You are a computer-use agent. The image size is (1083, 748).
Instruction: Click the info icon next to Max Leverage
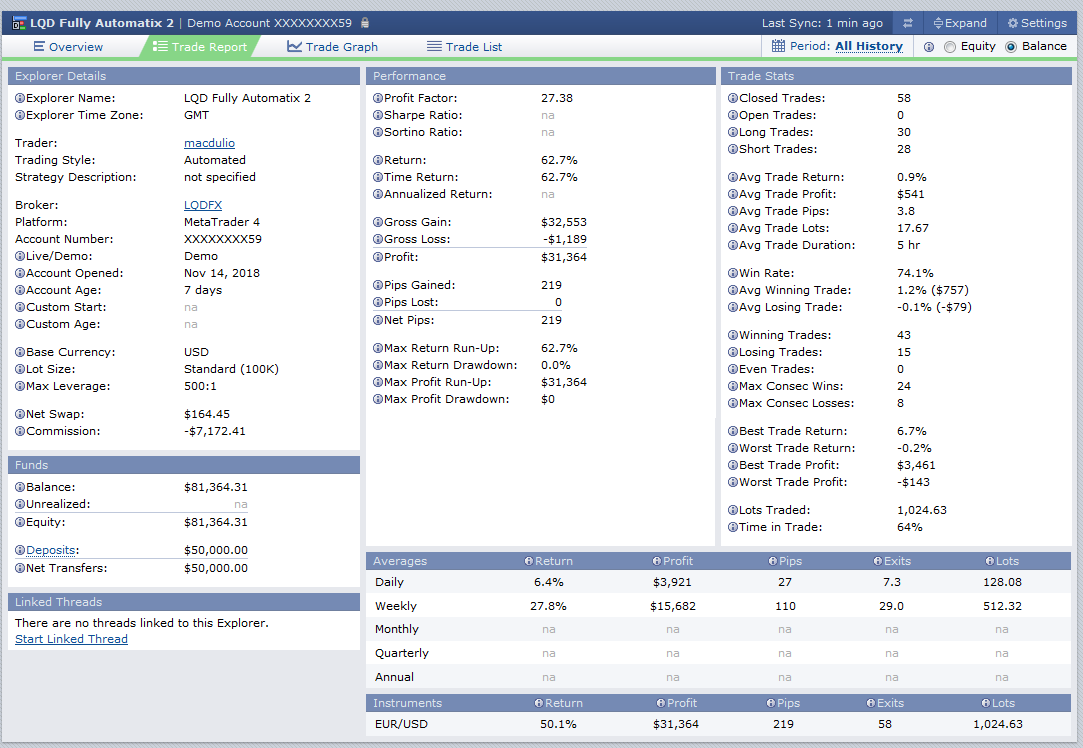click(x=20, y=386)
